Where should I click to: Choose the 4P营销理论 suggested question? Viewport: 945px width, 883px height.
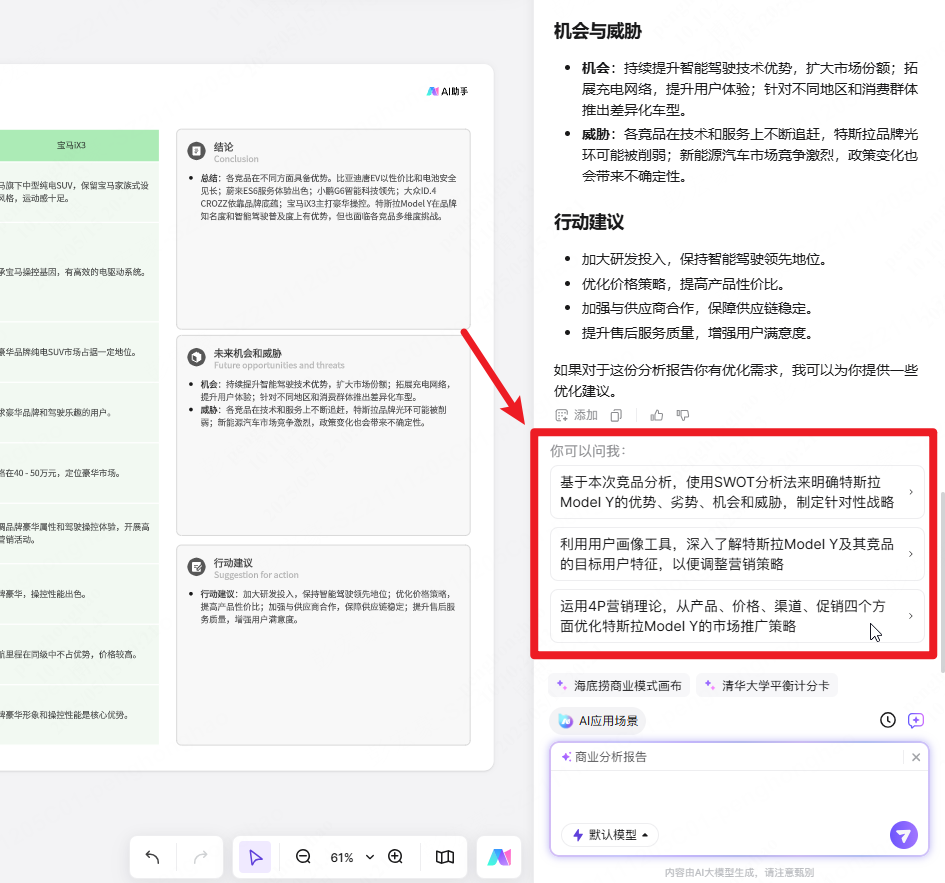click(x=737, y=616)
